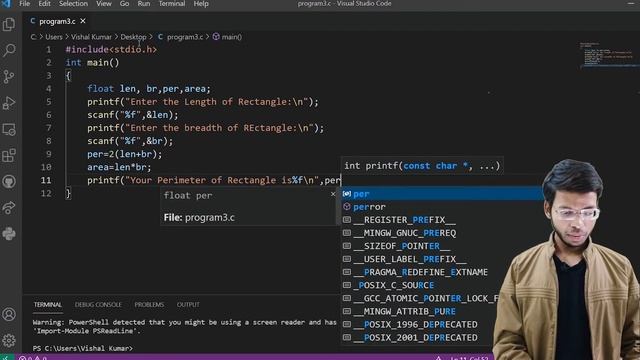Open the Go menu
640x360 pixels.
(x=124, y=4)
